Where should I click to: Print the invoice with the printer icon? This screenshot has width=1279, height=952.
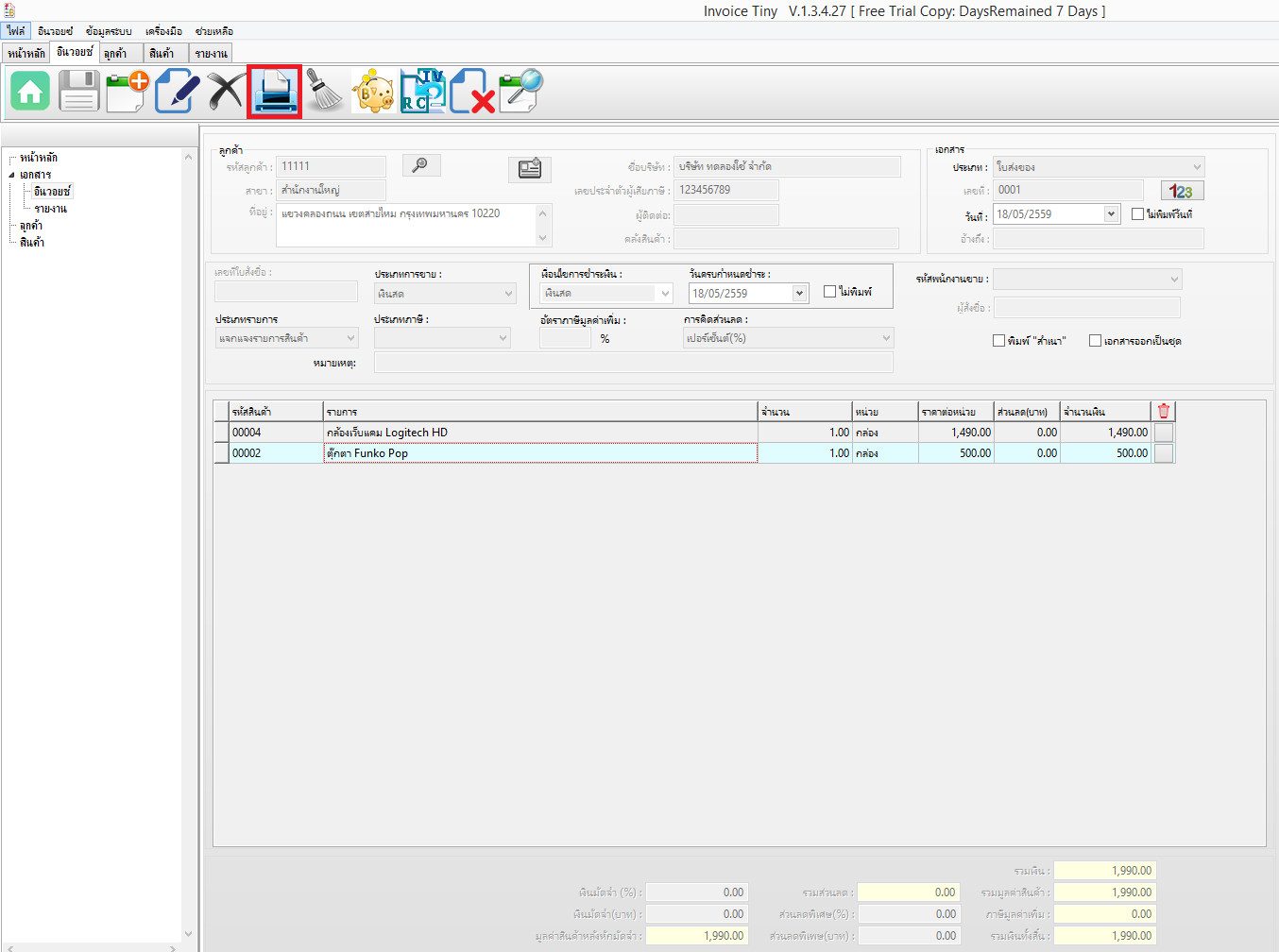pos(275,92)
